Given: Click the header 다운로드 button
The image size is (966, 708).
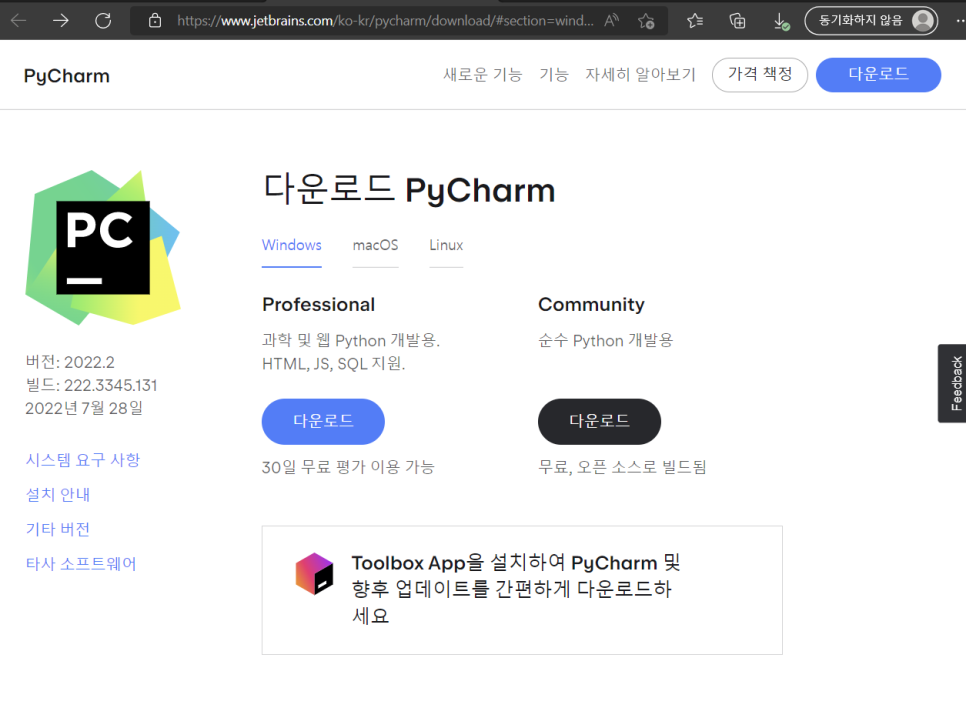Looking at the screenshot, I should pos(878,75).
